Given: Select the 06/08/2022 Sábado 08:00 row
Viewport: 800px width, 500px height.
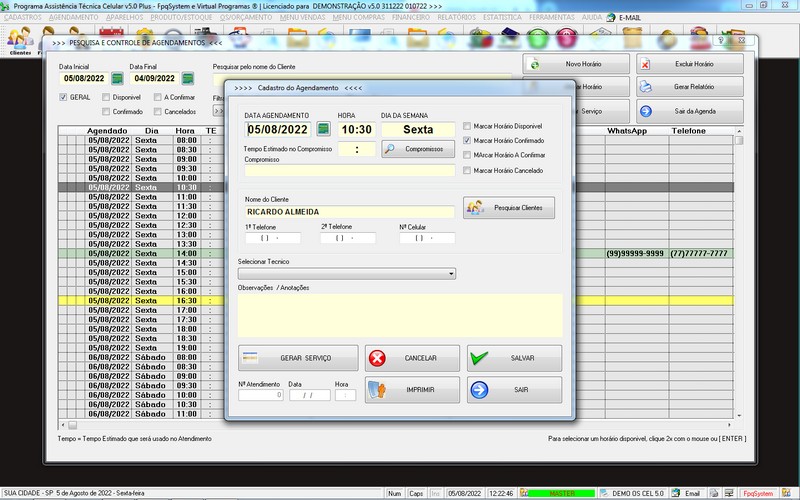Looking at the screenshot, I should [396, 358].
